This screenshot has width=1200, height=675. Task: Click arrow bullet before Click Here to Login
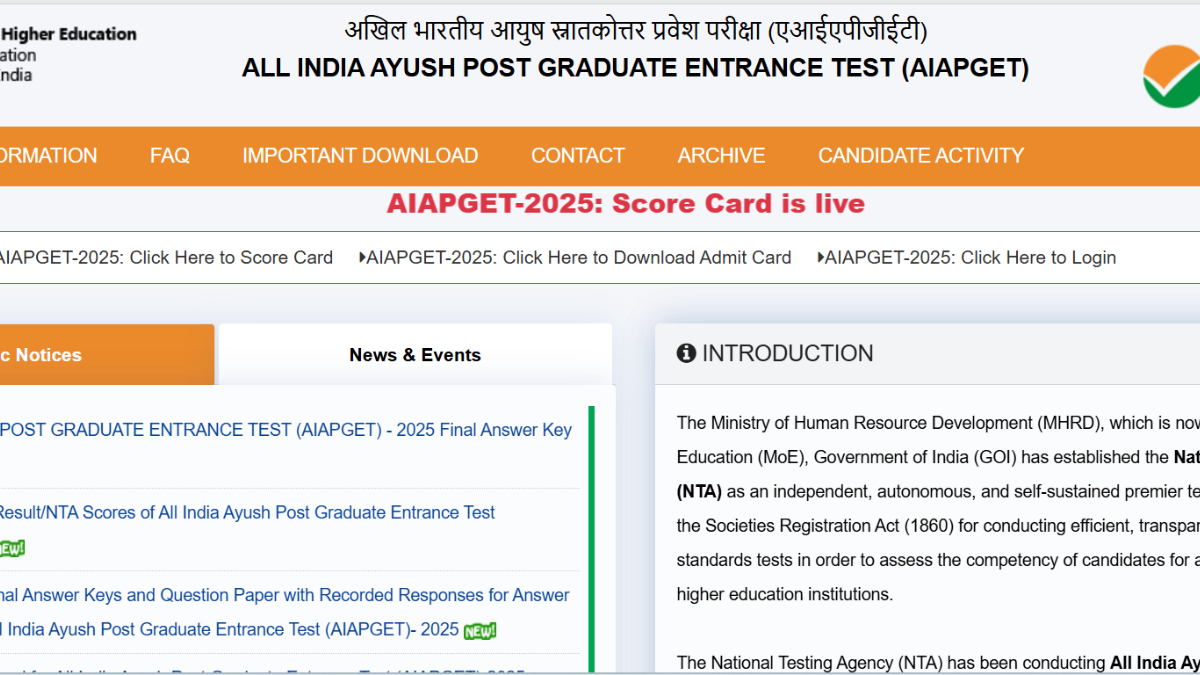(820, 258)
